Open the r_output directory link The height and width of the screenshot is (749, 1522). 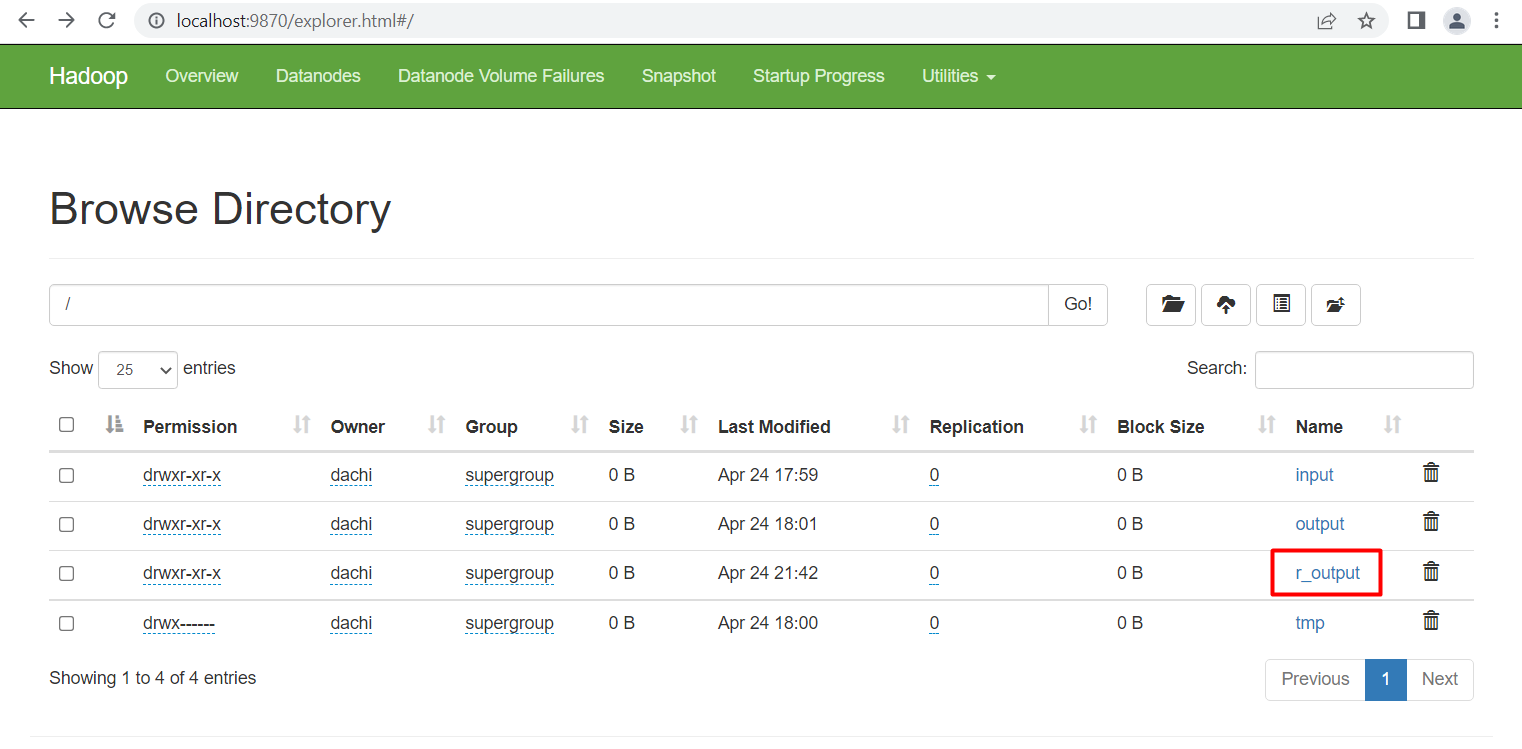click(x=1327, y=572)
